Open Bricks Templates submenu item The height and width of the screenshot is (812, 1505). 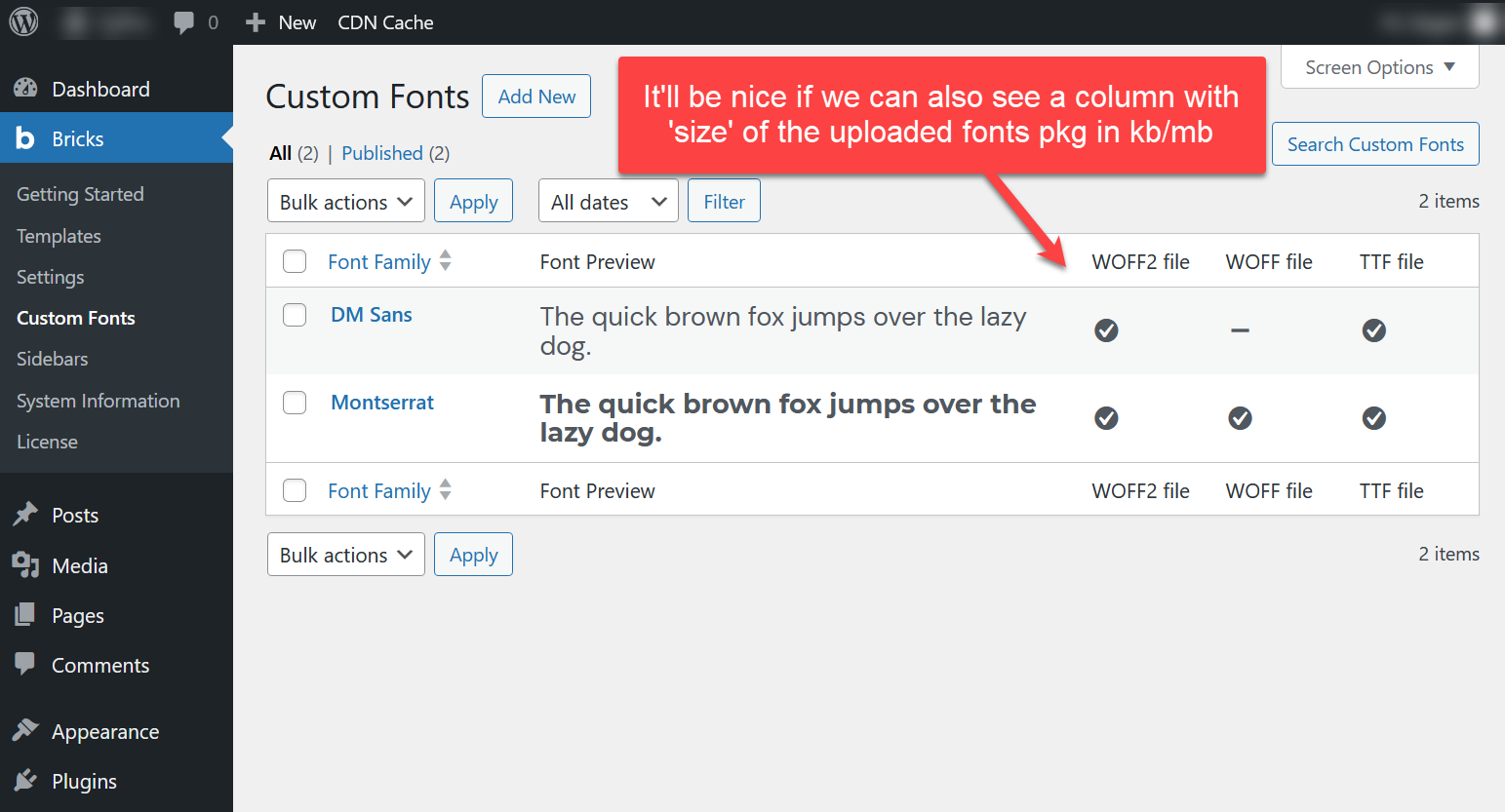(x=59, y=236)
